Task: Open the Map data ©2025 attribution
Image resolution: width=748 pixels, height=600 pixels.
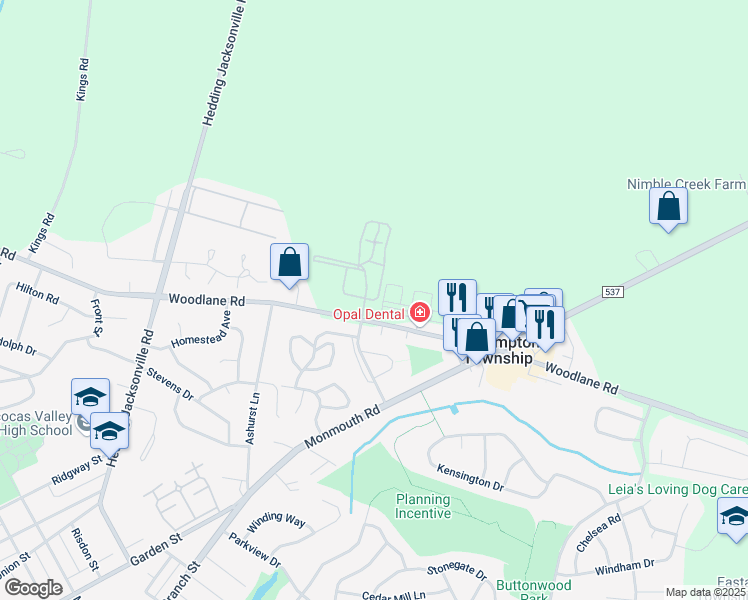Action: (706, 592)
